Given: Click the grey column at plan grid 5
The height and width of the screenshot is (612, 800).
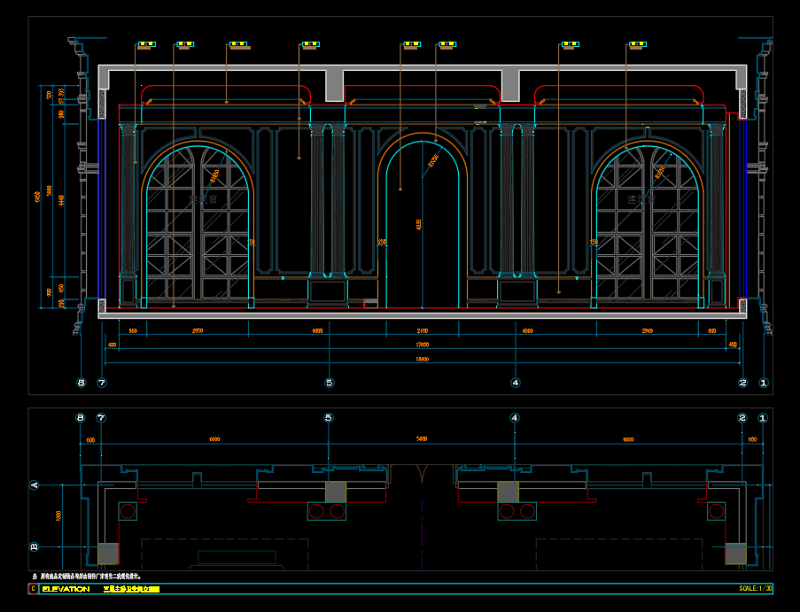Looking at the screenshot, I should [335, 492].
